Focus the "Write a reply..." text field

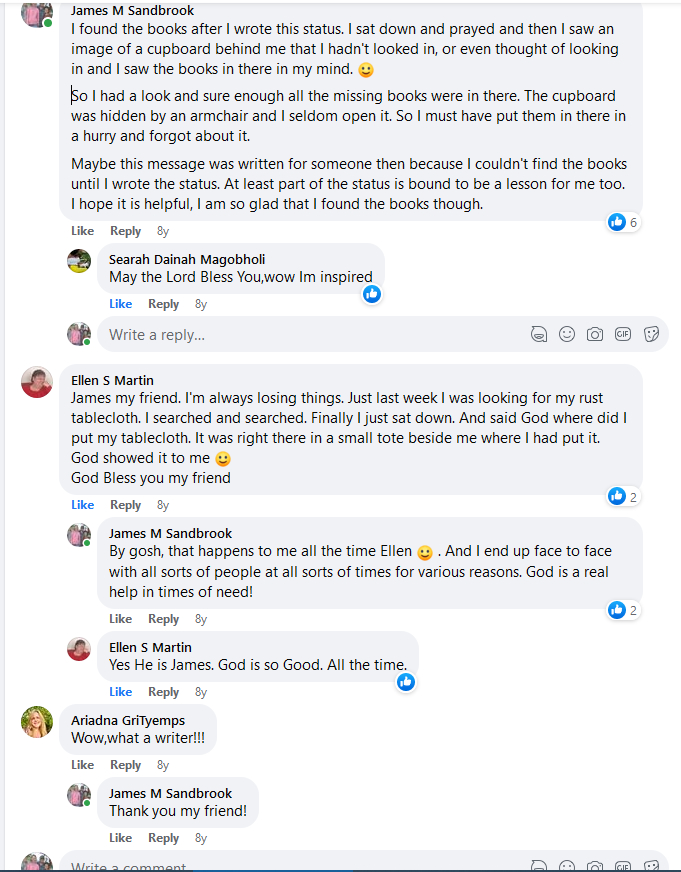click(300, 334)
